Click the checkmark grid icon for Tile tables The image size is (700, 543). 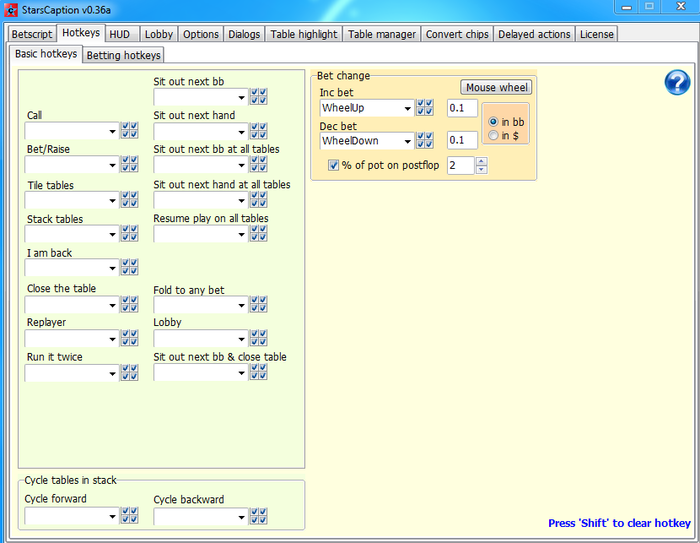[129, 199]
